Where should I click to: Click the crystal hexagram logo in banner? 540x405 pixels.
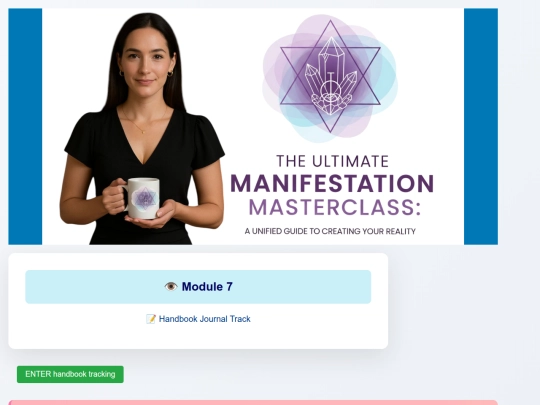330,77
